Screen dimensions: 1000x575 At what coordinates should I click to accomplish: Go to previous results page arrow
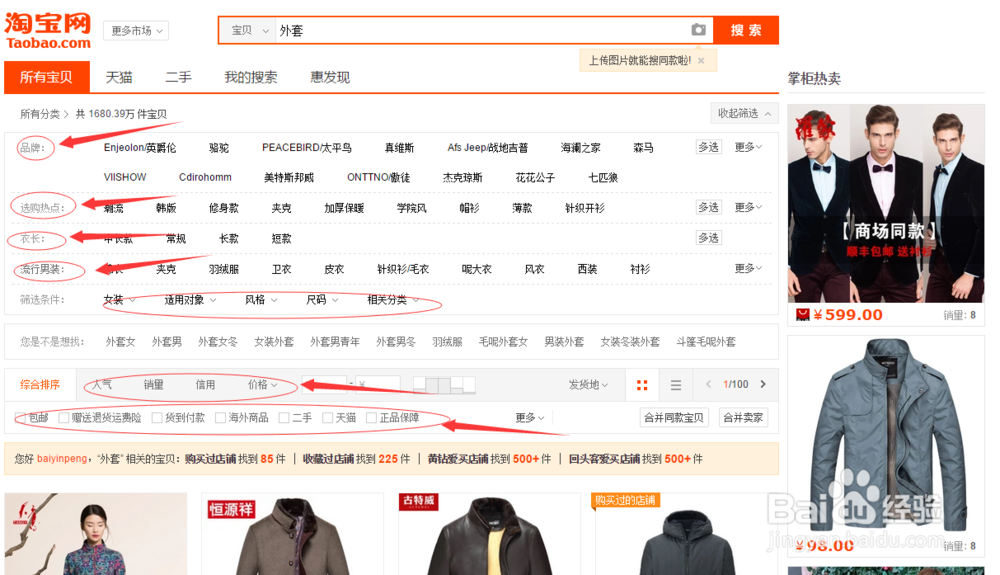click(x=708, y=384)
